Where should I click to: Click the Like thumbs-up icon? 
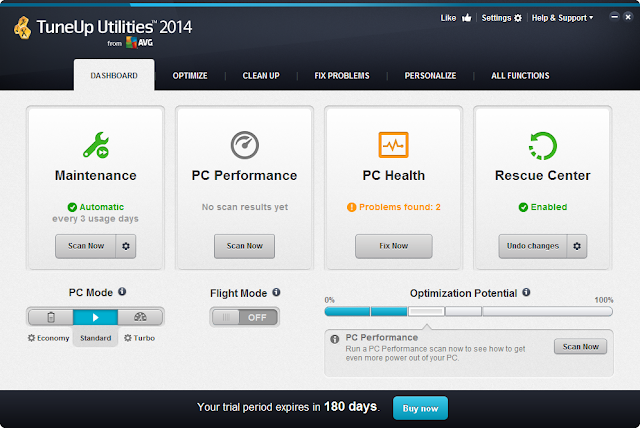click(466, 18)
